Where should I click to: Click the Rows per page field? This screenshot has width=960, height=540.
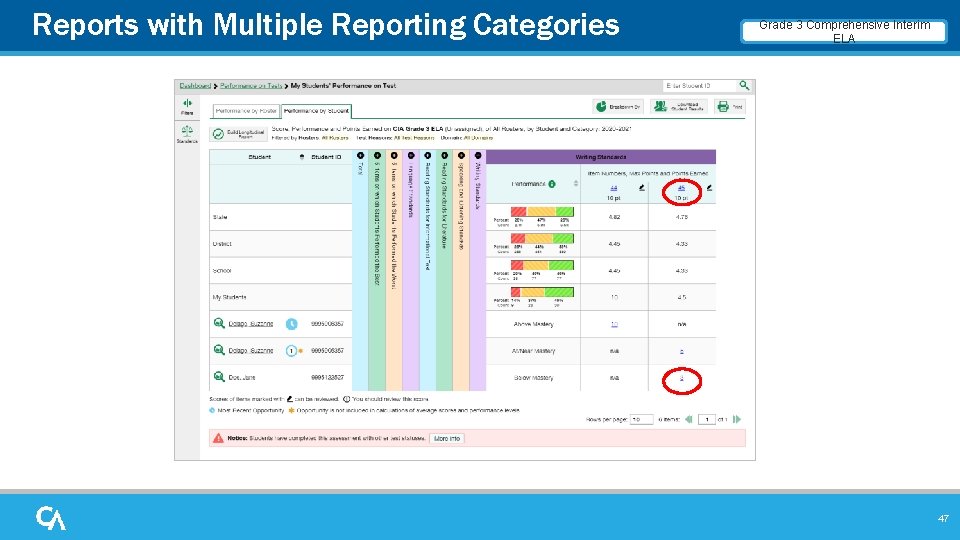click(x=642, y=419)
